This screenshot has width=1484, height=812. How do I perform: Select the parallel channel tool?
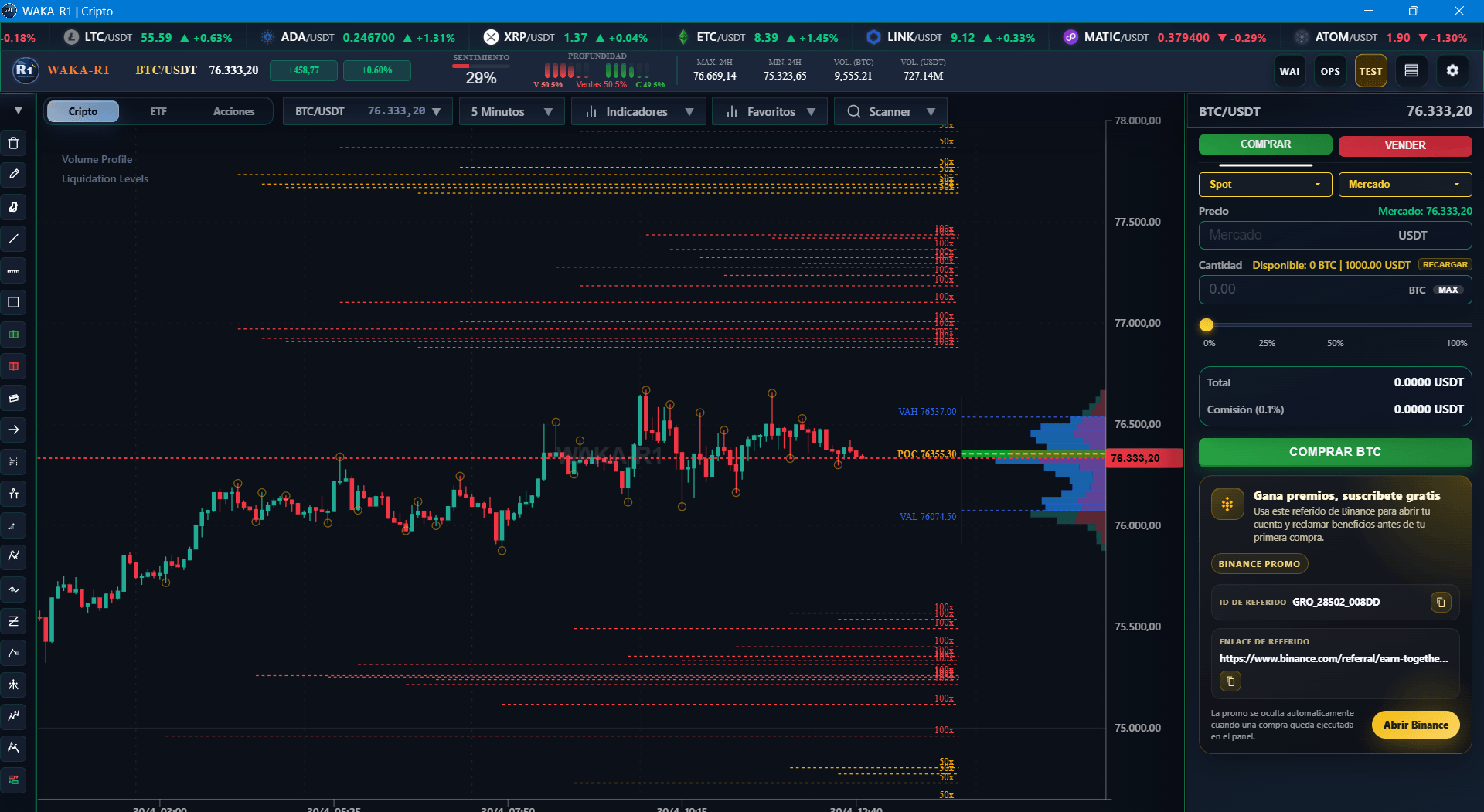pos(13,398)
